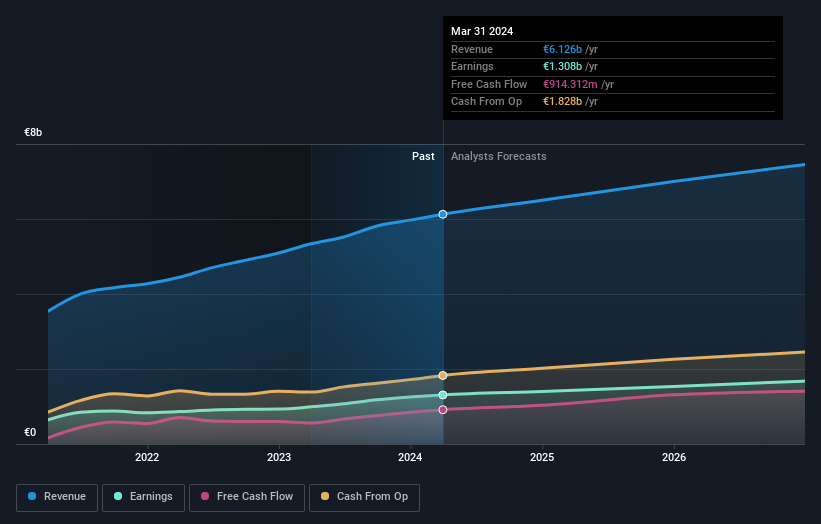Toggle the Cash From Op legend button

click(x=364, y=497)
